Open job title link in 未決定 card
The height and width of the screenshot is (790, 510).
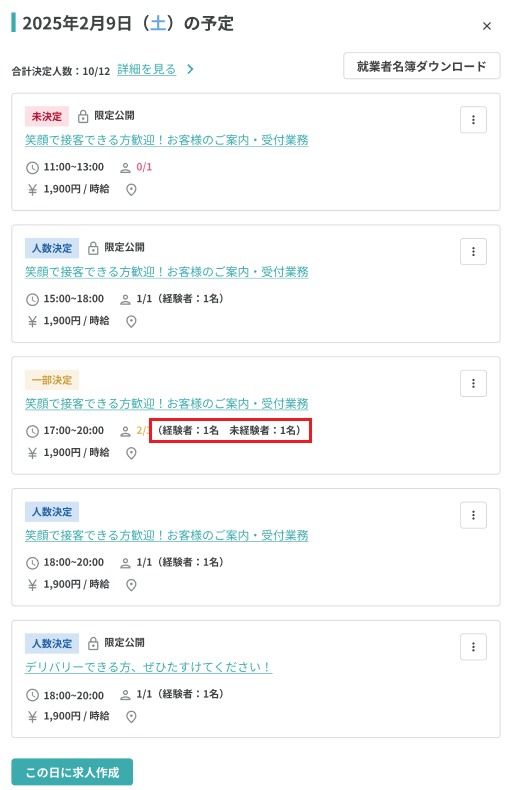point(167,140)
